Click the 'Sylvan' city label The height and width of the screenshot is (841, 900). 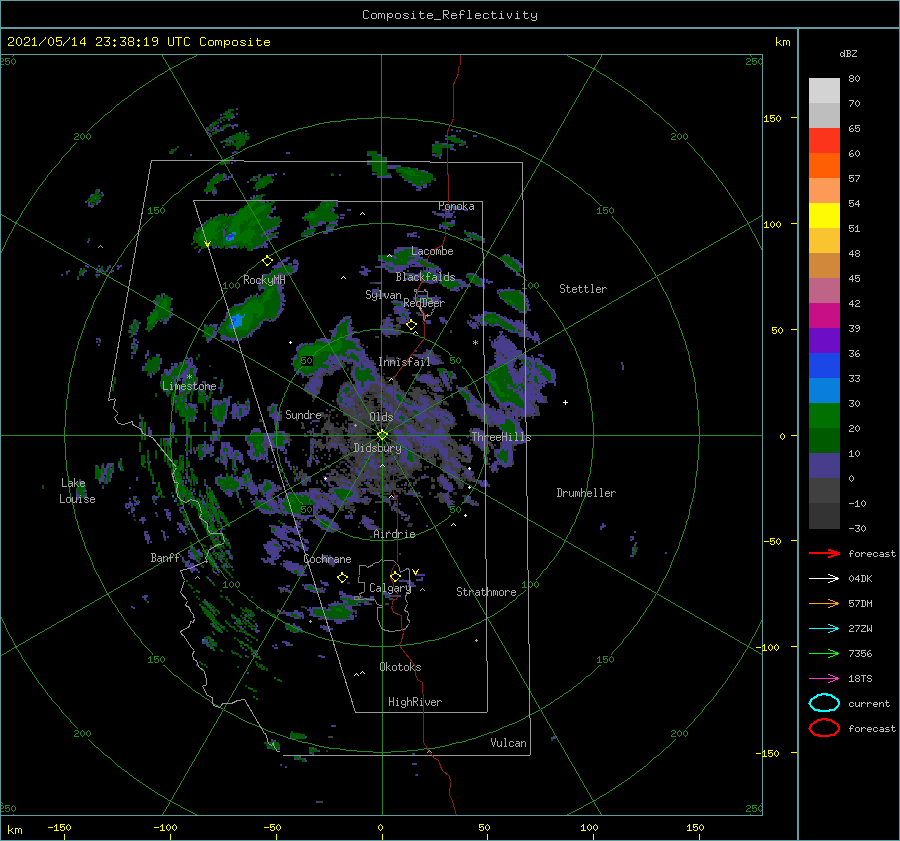coord(383,295)
